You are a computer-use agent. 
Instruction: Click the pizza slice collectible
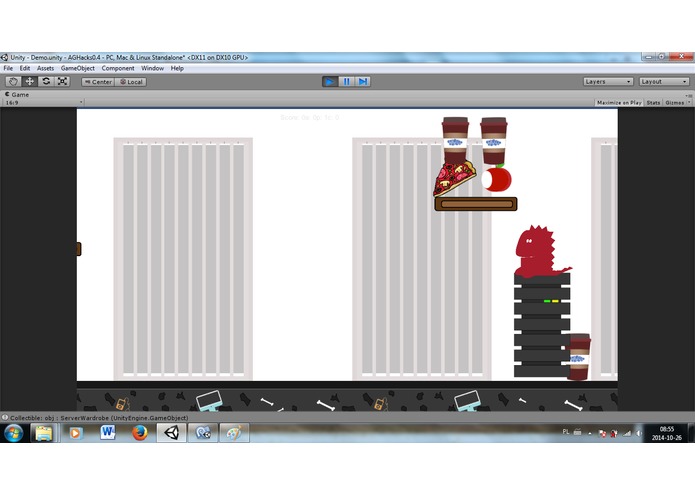(454, 178)
